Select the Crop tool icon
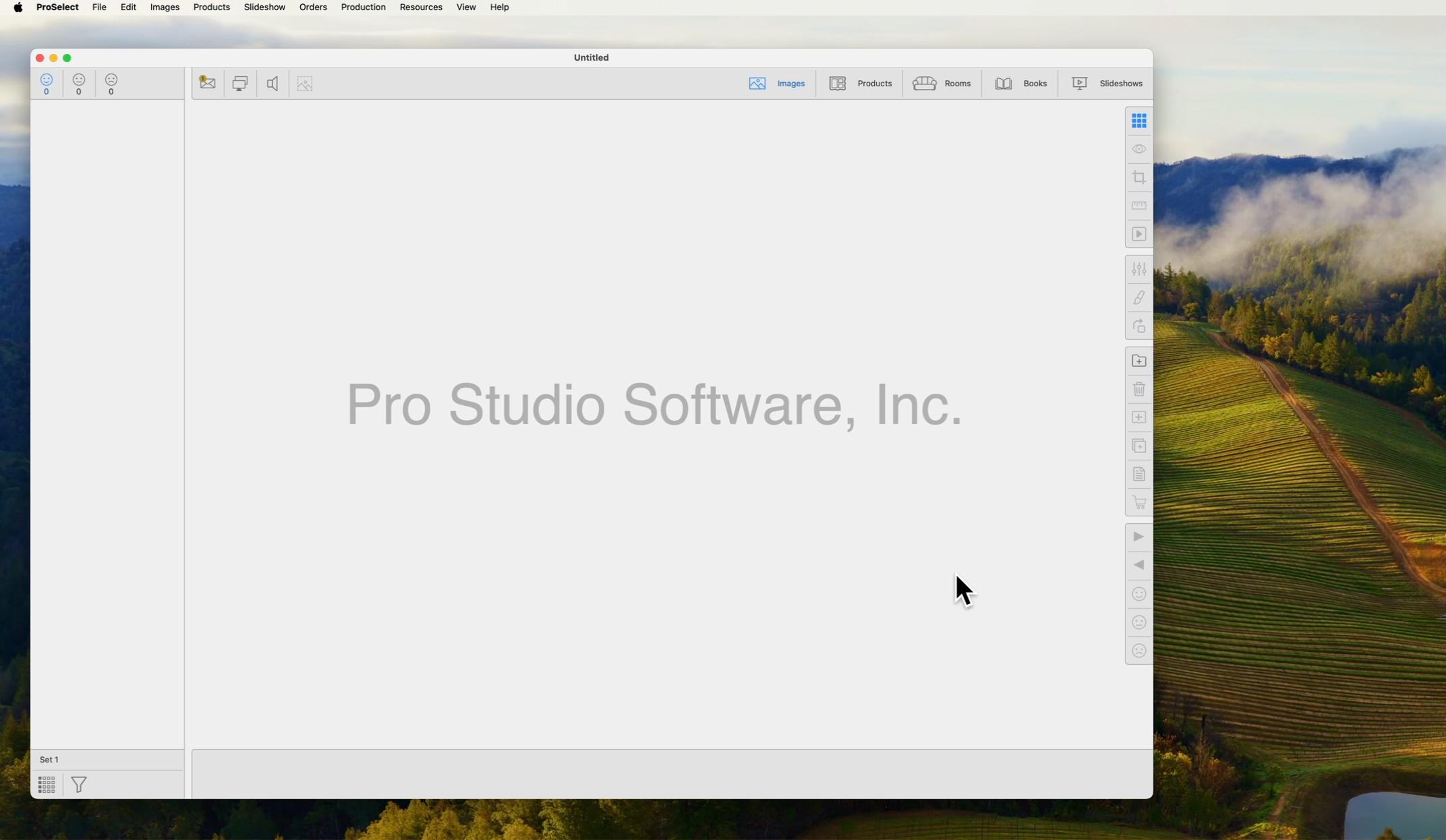The image size is (1446, 840). click(1138, 177)
